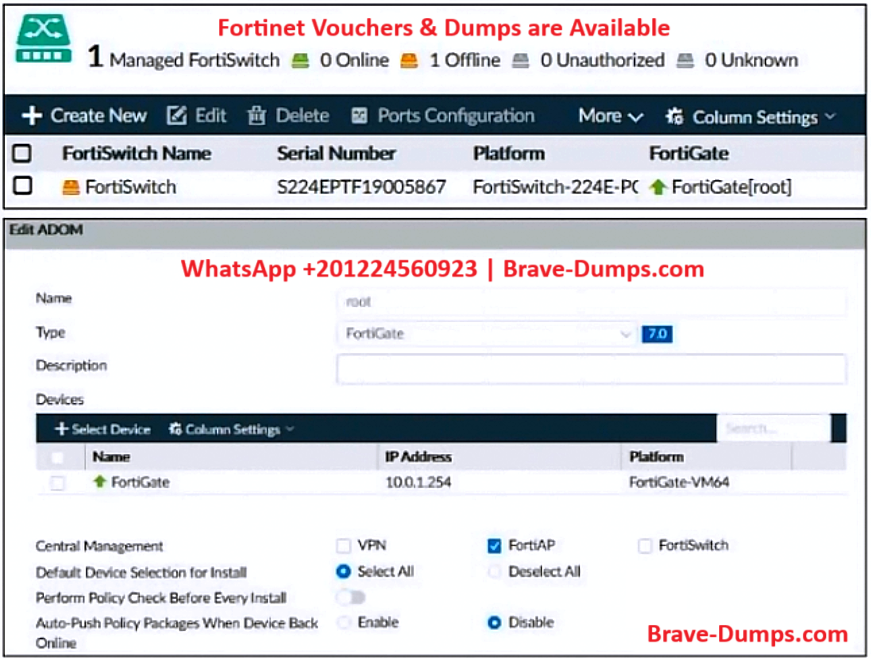Toggle Perform Policy Check Before Every Install
The width and height of the screenshot is (871, 660).
[351, 598]
